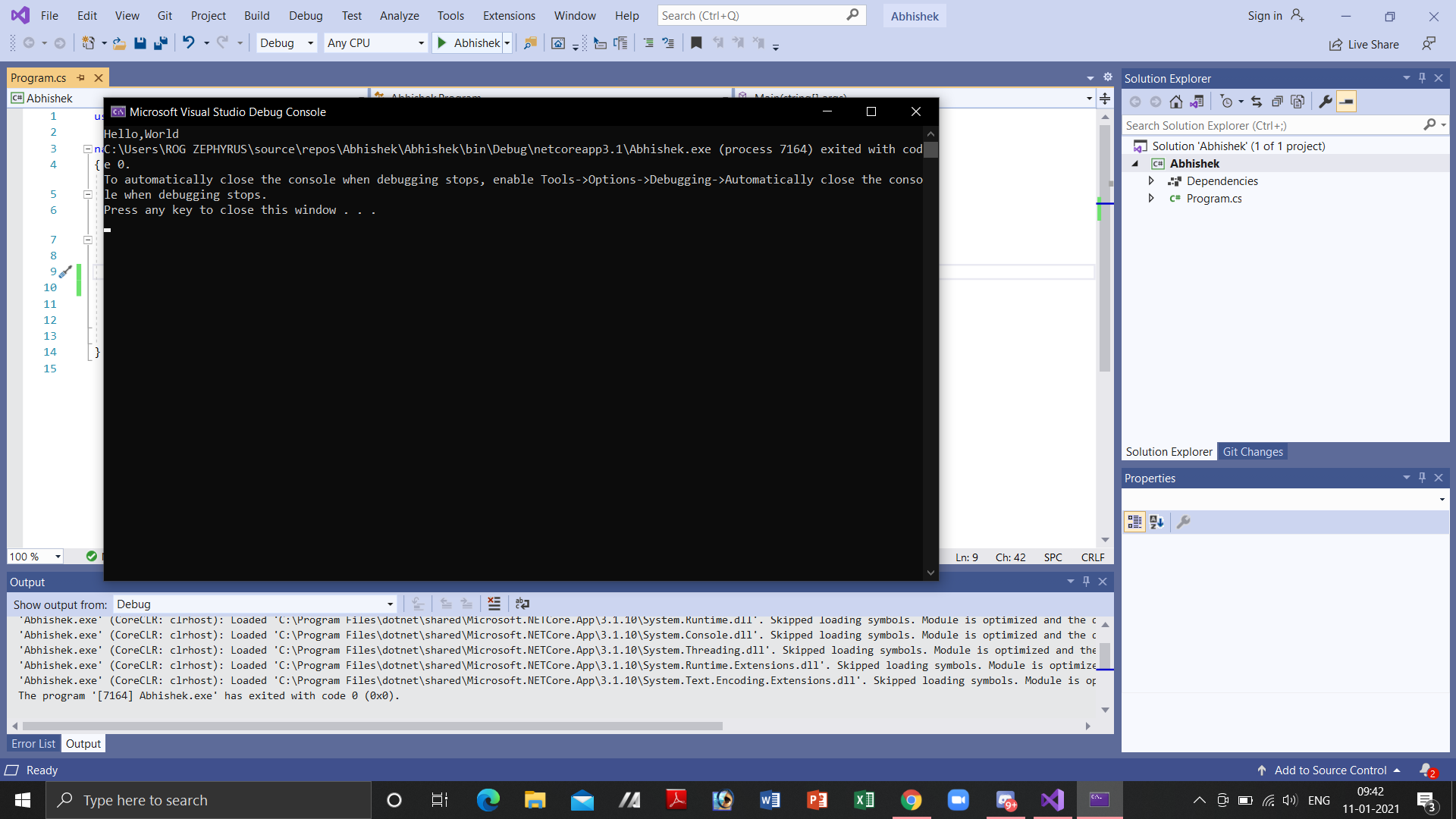Click the Output horizontal scrollbar
This screenshot has width=1456, height=819.
[372, 726]
